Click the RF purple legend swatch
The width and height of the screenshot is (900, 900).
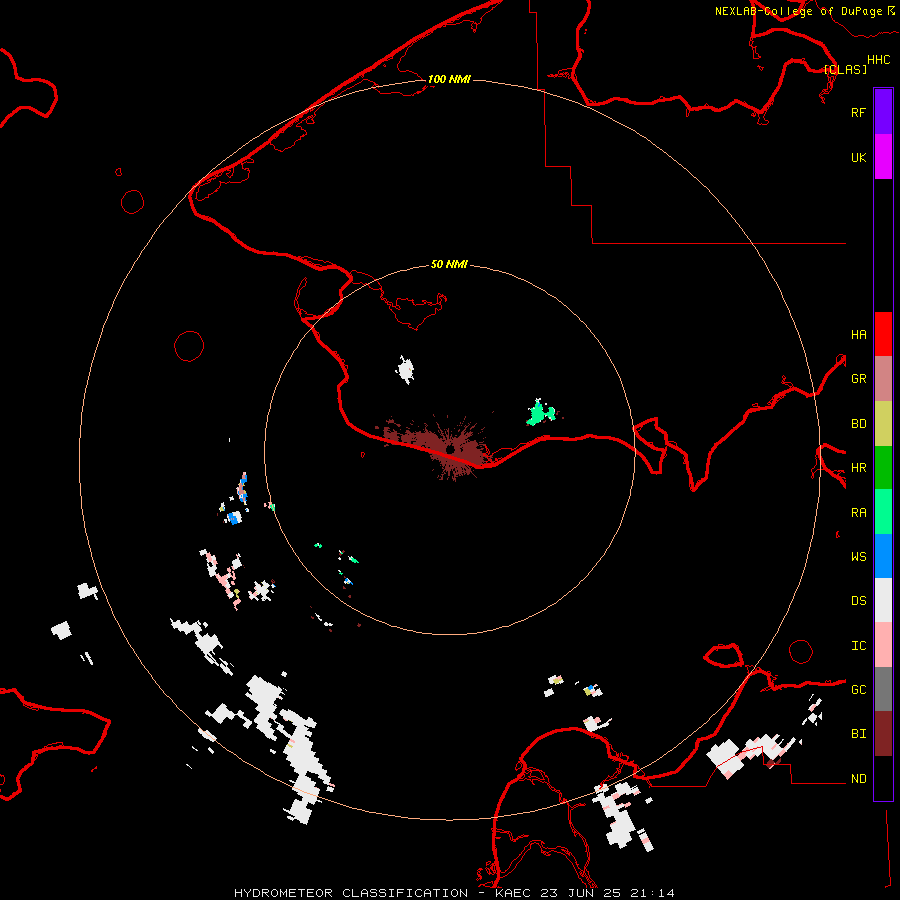883,112
